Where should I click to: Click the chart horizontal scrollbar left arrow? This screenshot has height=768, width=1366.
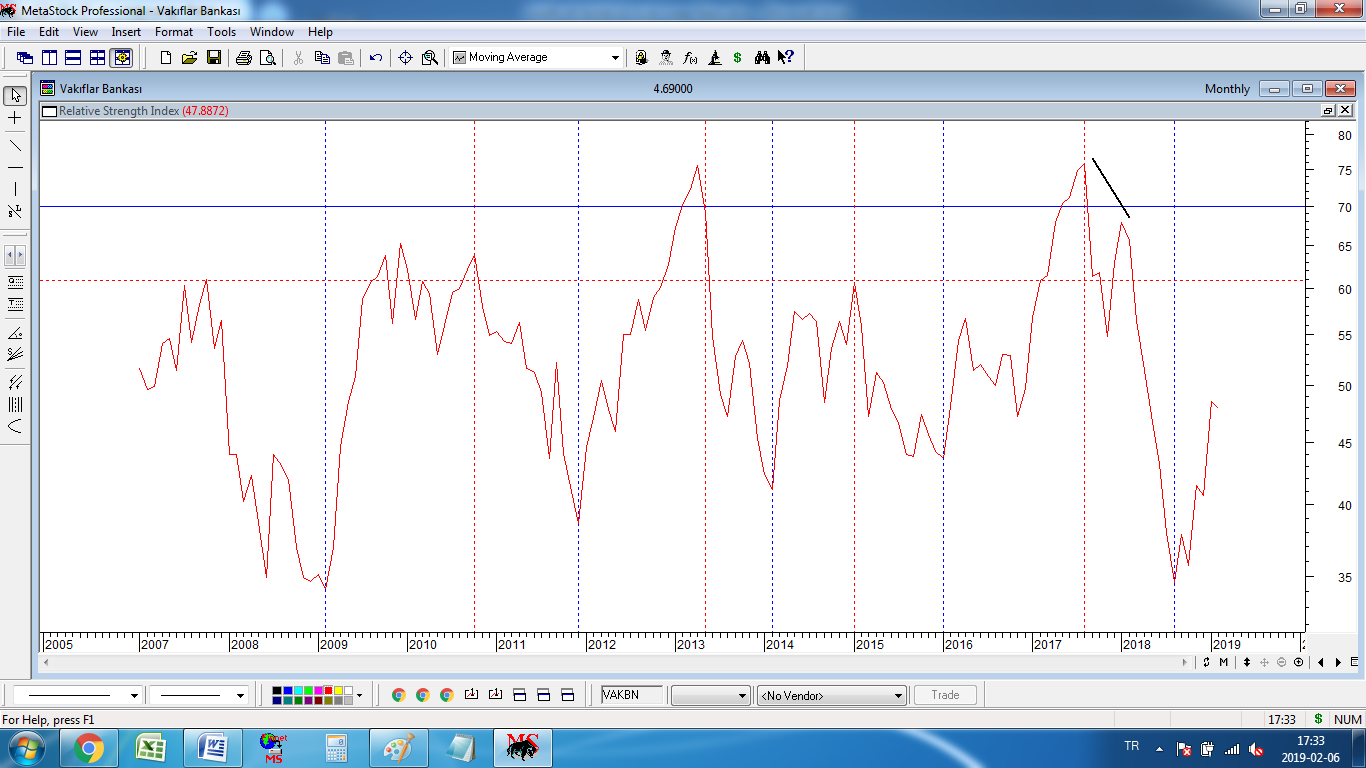coord(45,663)
